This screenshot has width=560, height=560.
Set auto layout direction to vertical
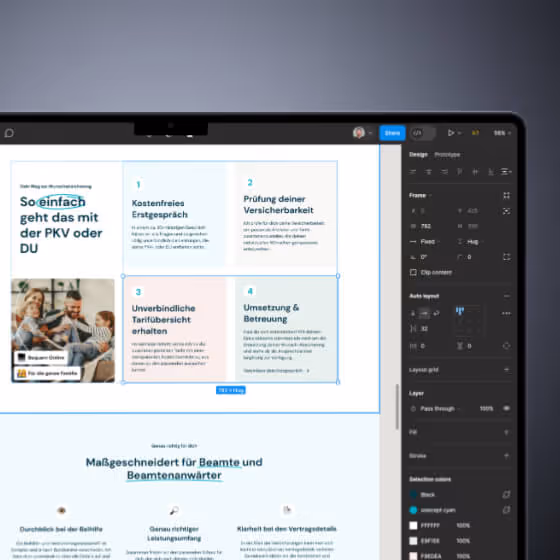pos(413,313)
